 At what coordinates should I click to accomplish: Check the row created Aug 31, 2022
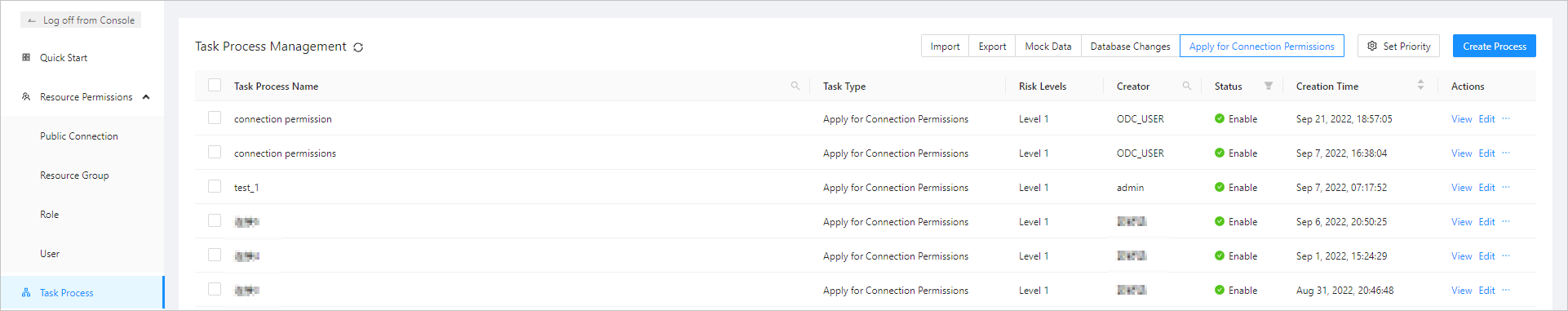(x=215, y=289)
